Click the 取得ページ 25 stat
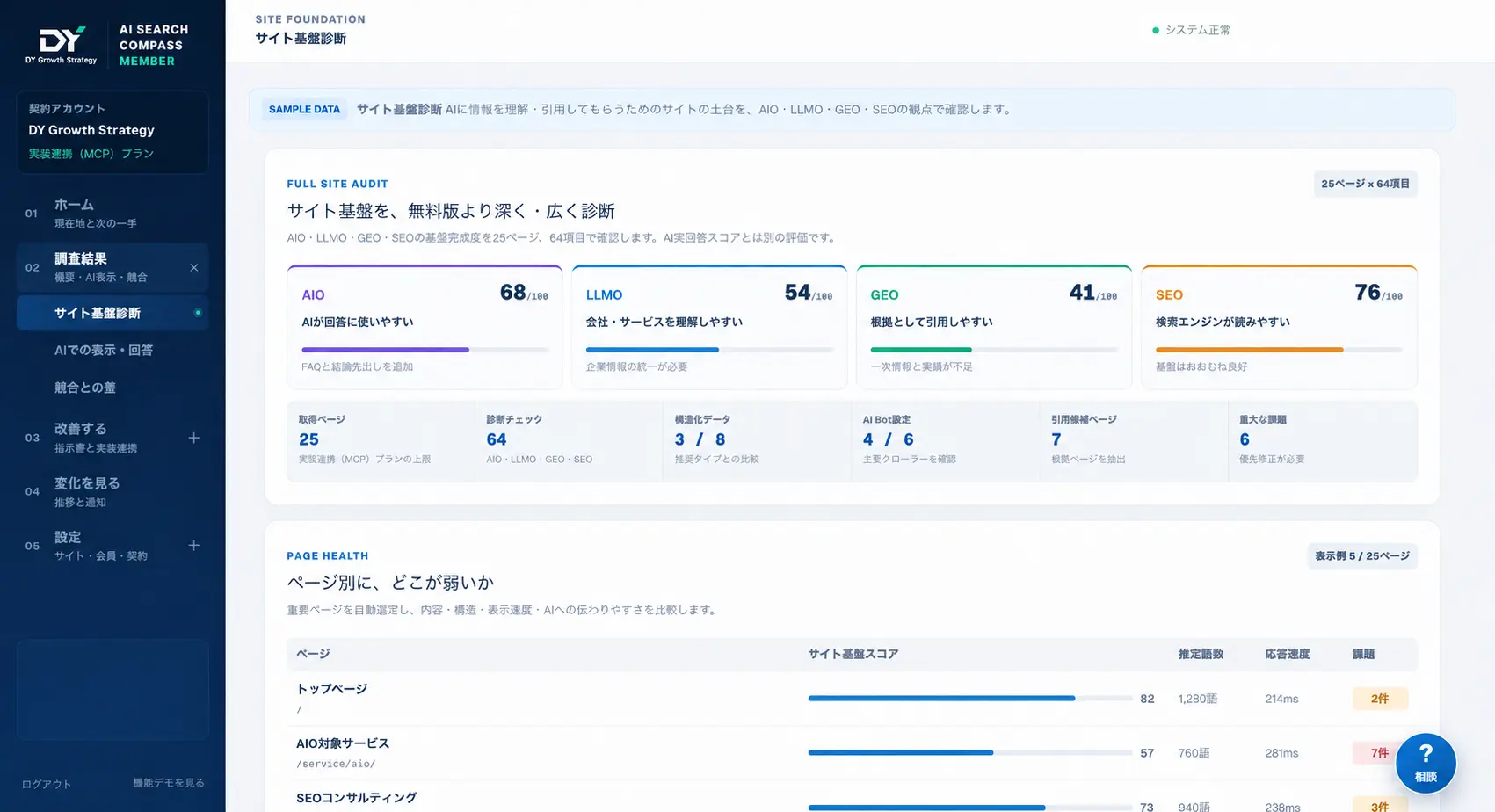This screenshot has width=1495, height=812. (381, 440)
